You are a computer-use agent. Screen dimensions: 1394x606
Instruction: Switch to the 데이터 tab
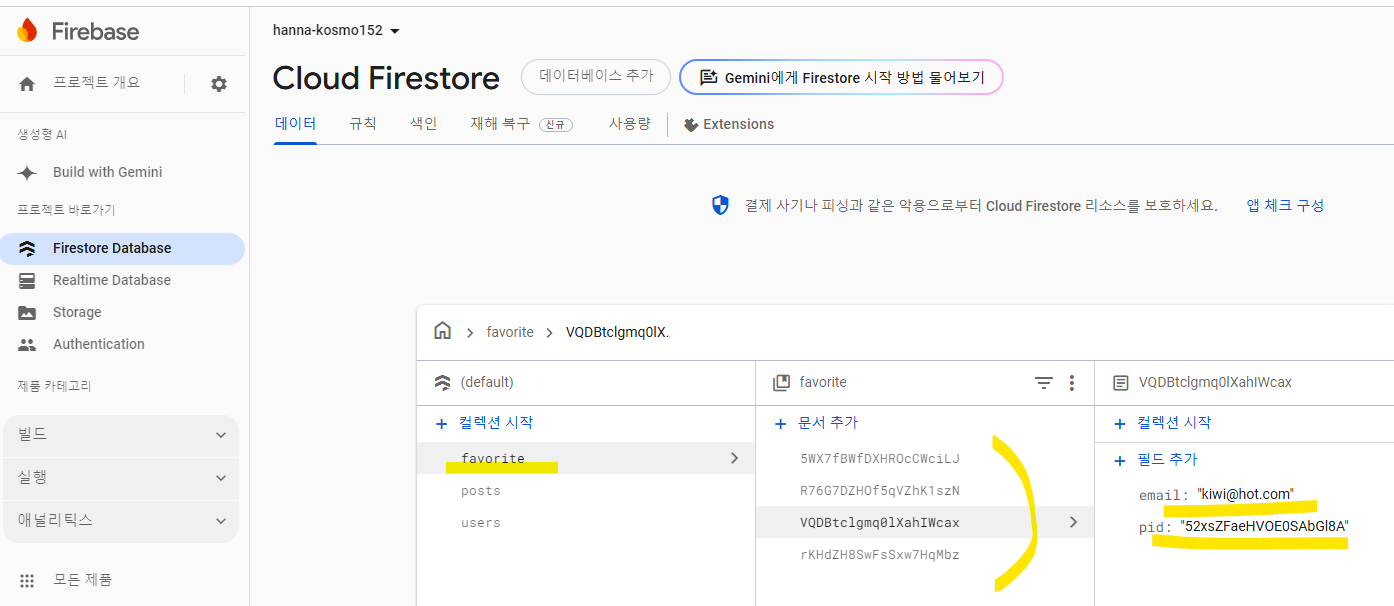pyautogui.click(x=295, y=124)
